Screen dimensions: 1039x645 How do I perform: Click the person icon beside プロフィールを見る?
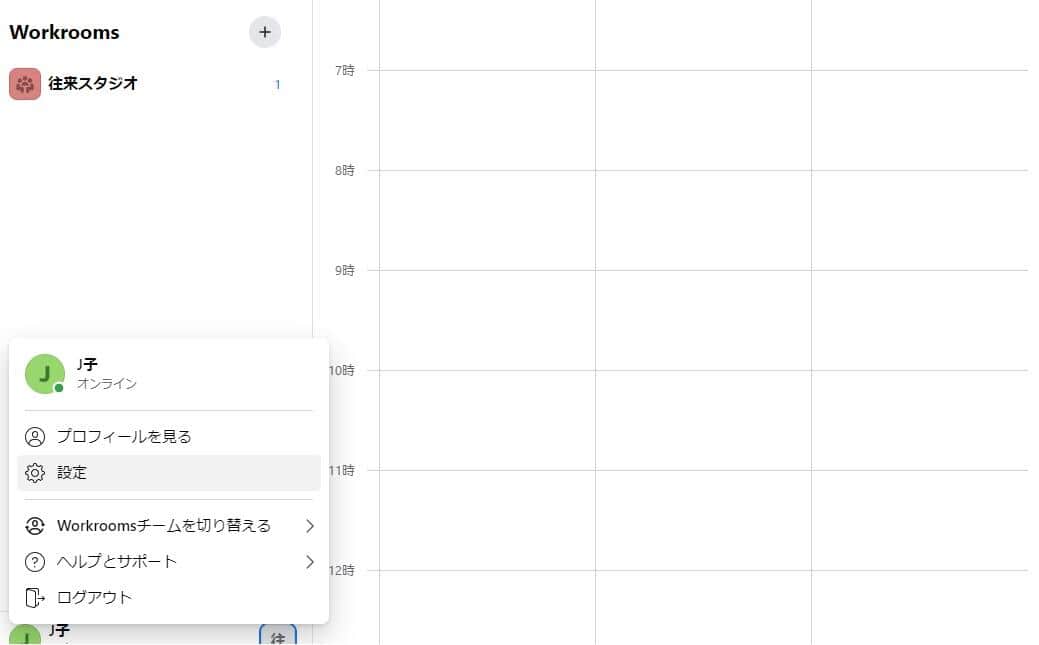coord(35,437)
